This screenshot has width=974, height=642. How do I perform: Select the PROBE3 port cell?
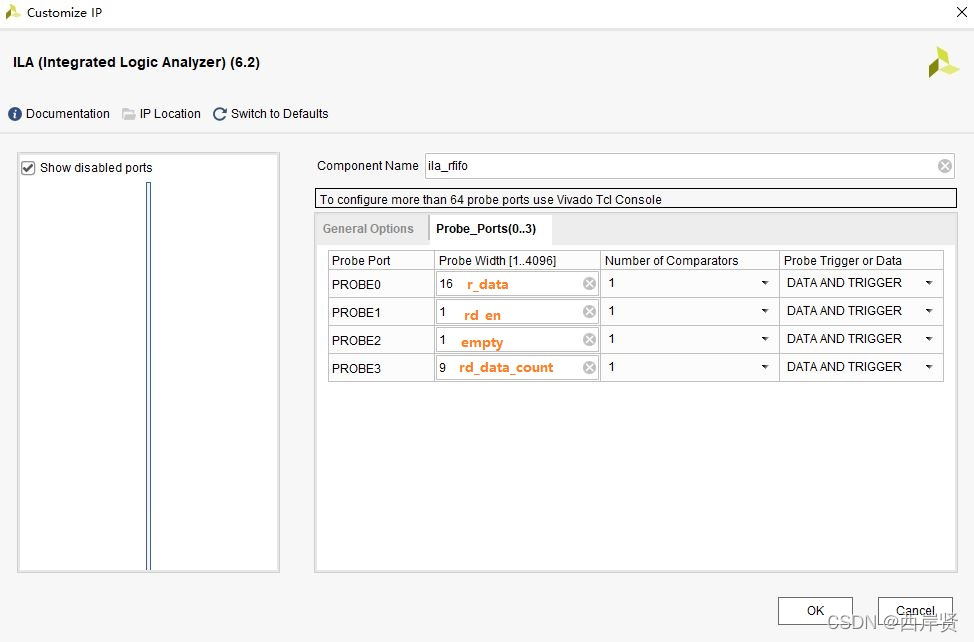[381, 368]
